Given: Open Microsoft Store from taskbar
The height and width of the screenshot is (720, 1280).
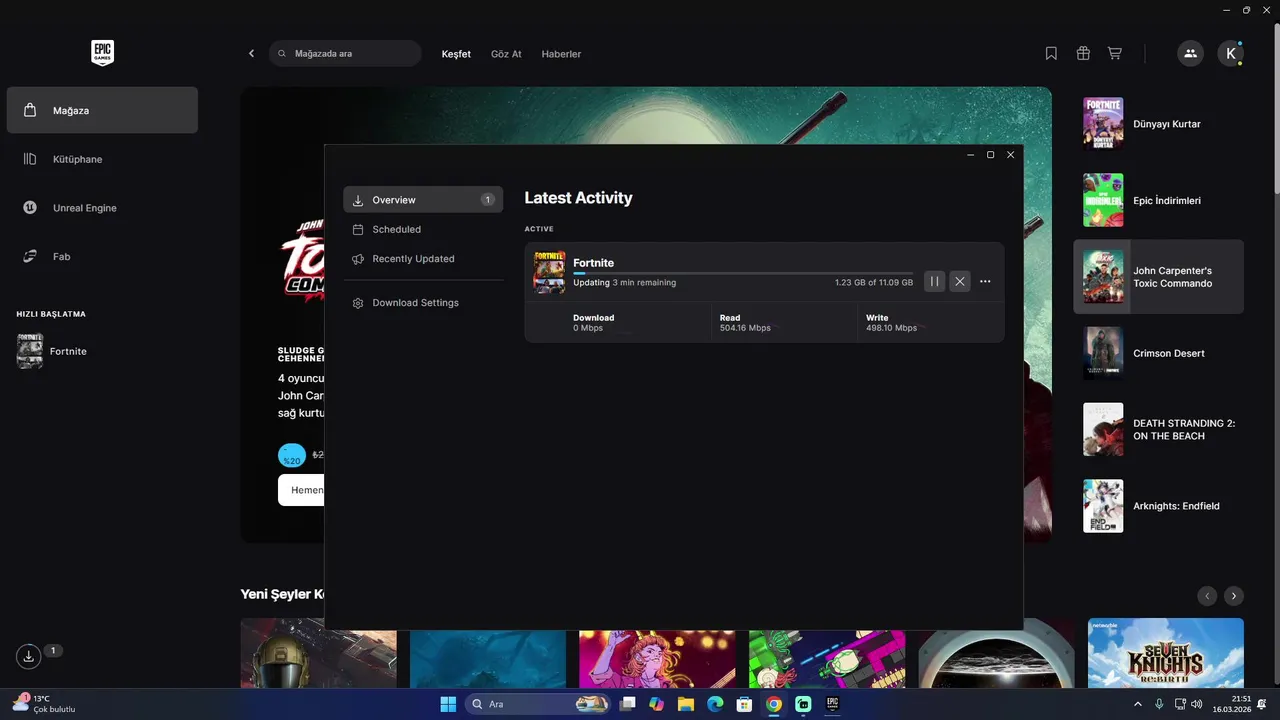Looking at the screenshot, I should (744, 704).
